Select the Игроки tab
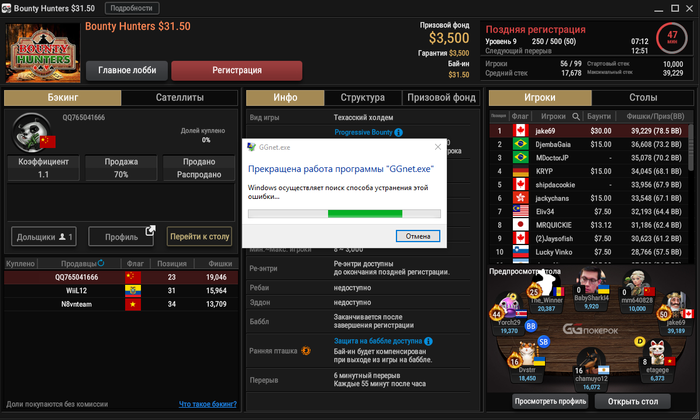 [540, 97]
